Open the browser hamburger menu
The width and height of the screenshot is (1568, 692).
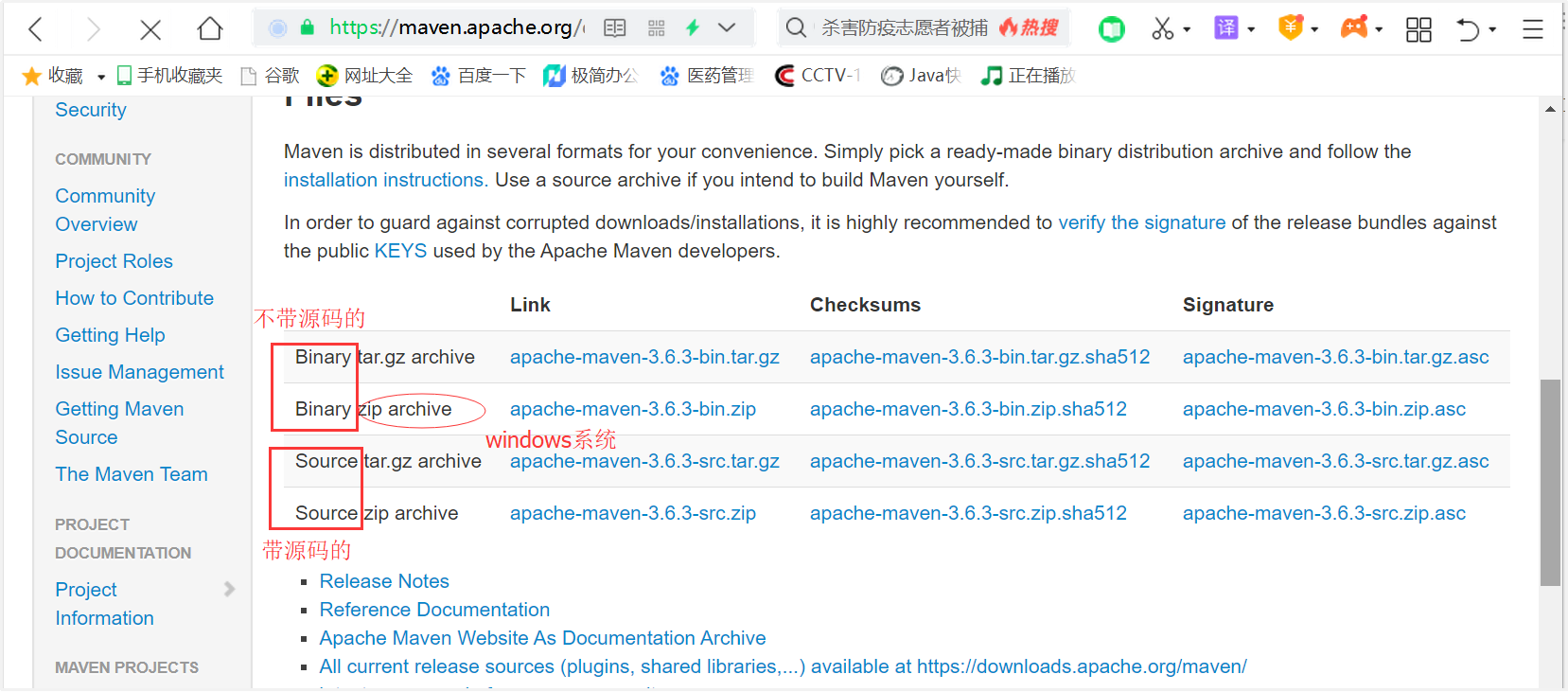[x=1533, y=29]
